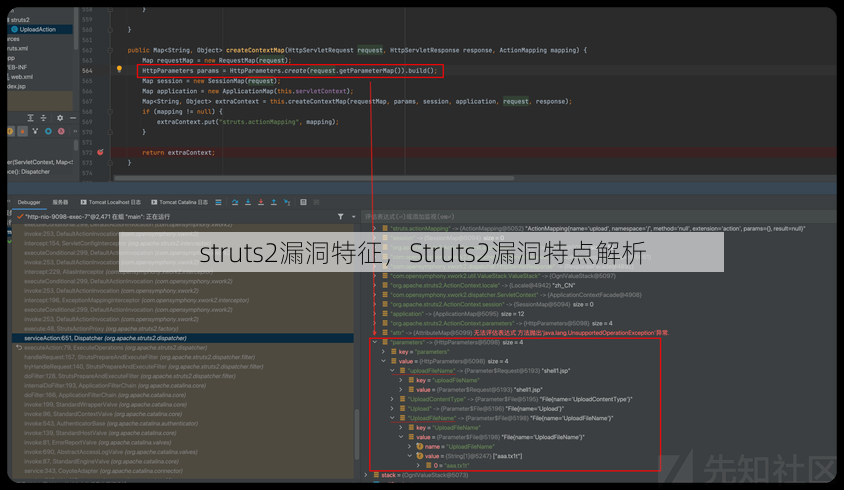Click line 564 code HttpParameters params

(290, 71)
